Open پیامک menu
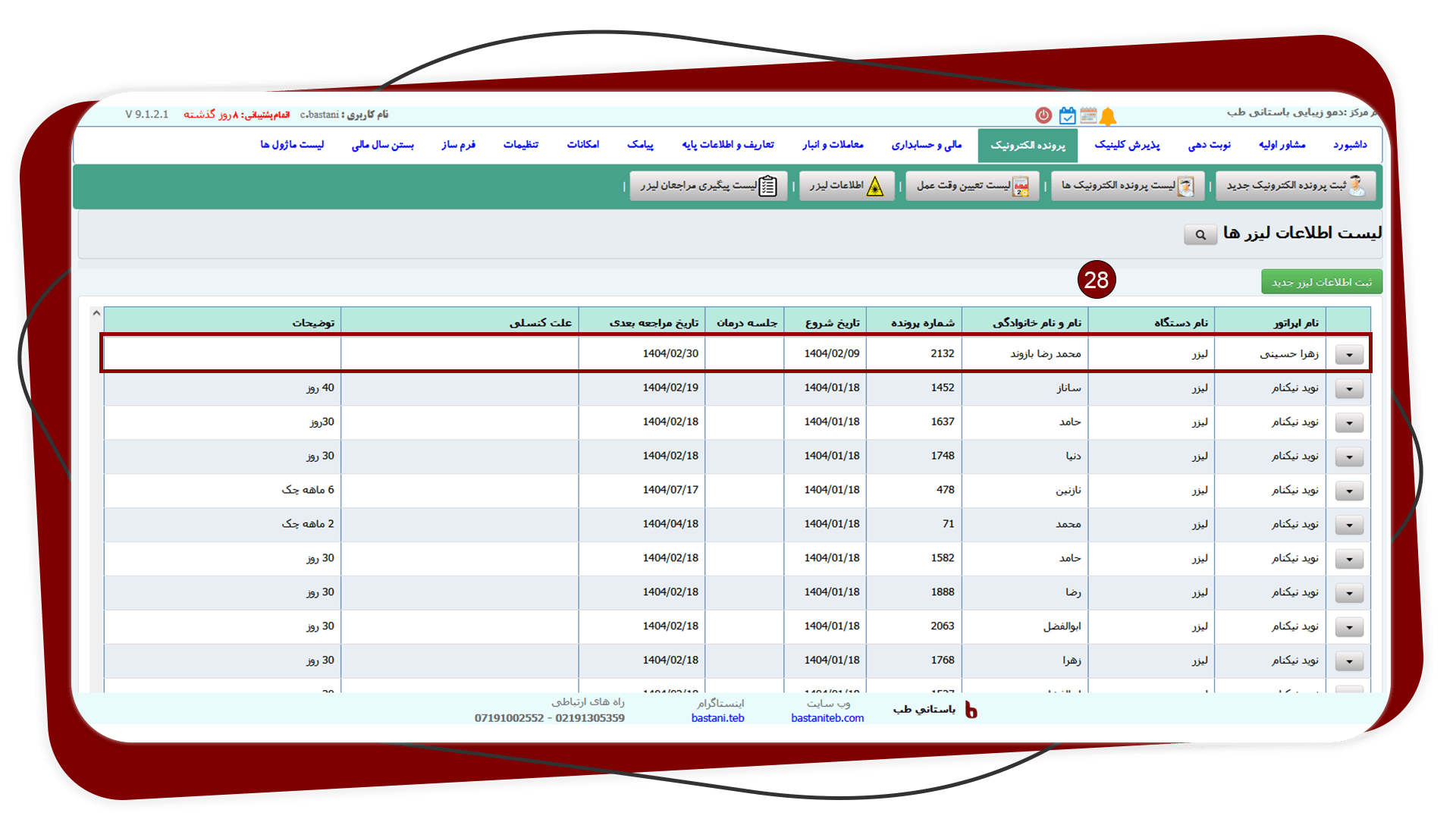Image resolution: width=1456 pixels, height=819 pixels. coord(640,145)
